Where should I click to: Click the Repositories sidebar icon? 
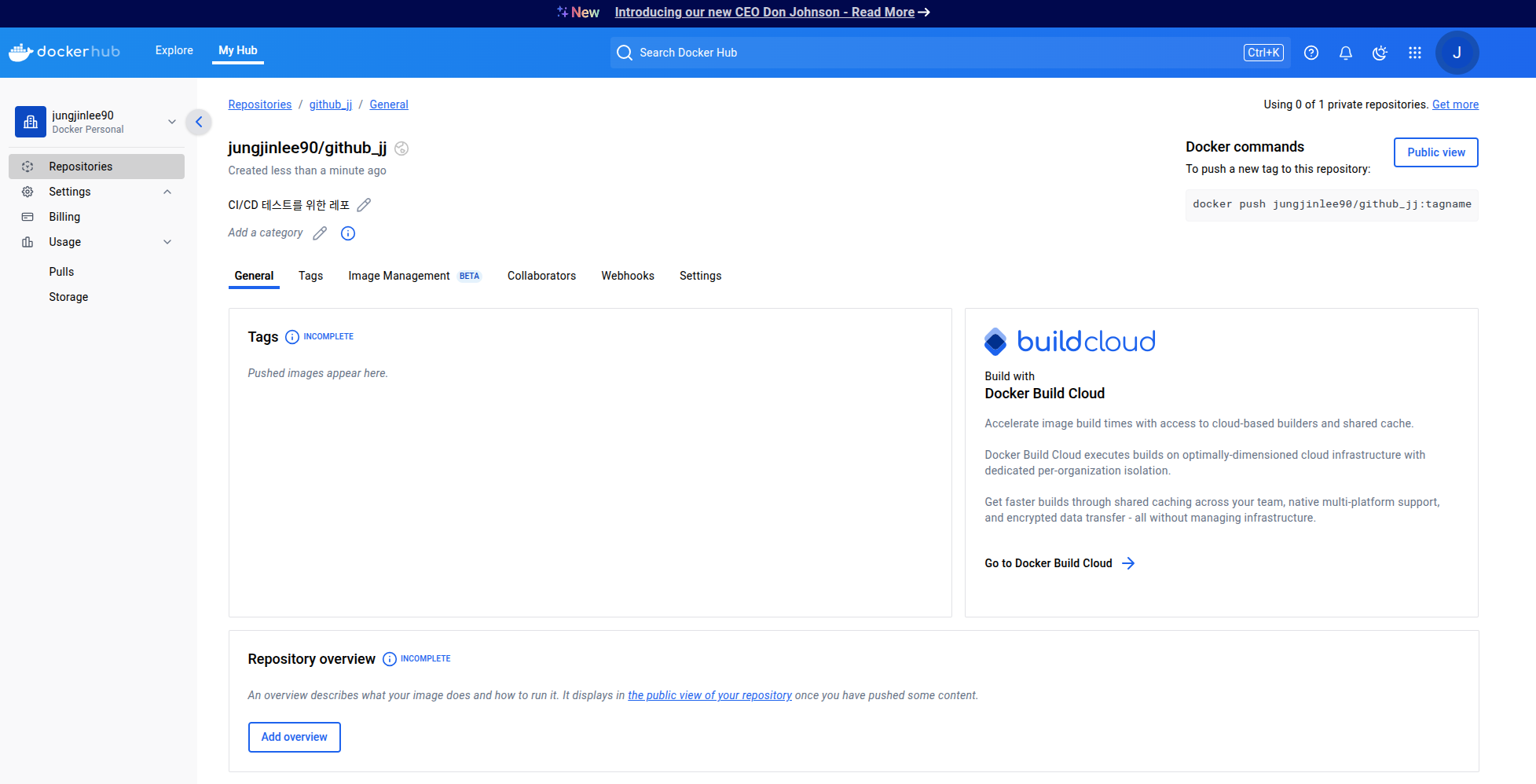27,167
